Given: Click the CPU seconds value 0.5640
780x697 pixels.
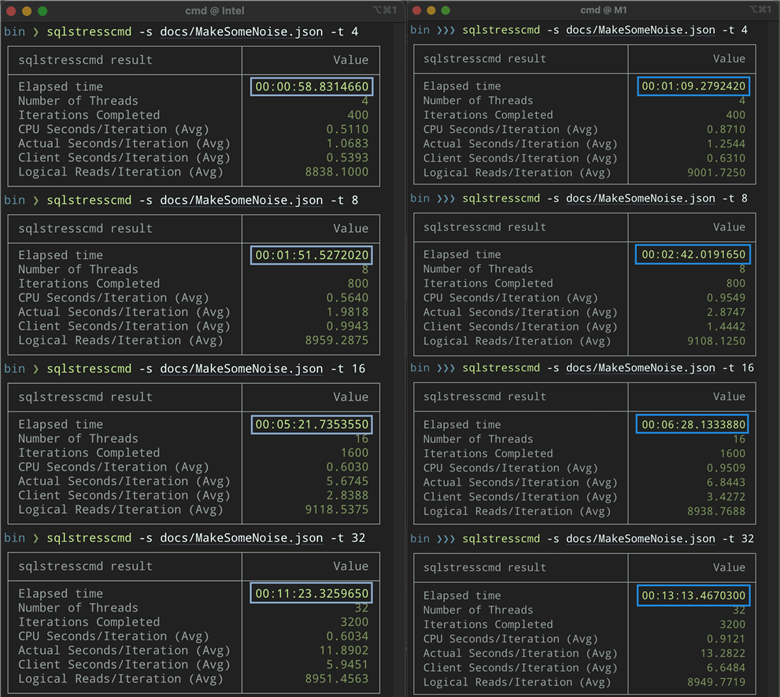Looking at the screenshot, I should (347, 298).
